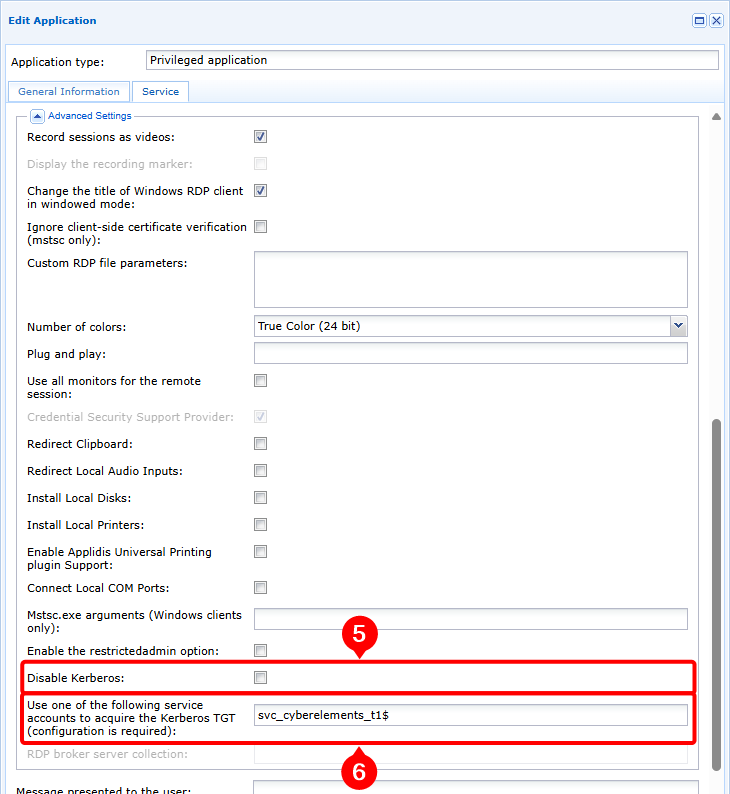Check Ignore client-side certificate verification
The width and height of the screenshot is (730, 794).
pyautogui.click(x=260, y=227)
